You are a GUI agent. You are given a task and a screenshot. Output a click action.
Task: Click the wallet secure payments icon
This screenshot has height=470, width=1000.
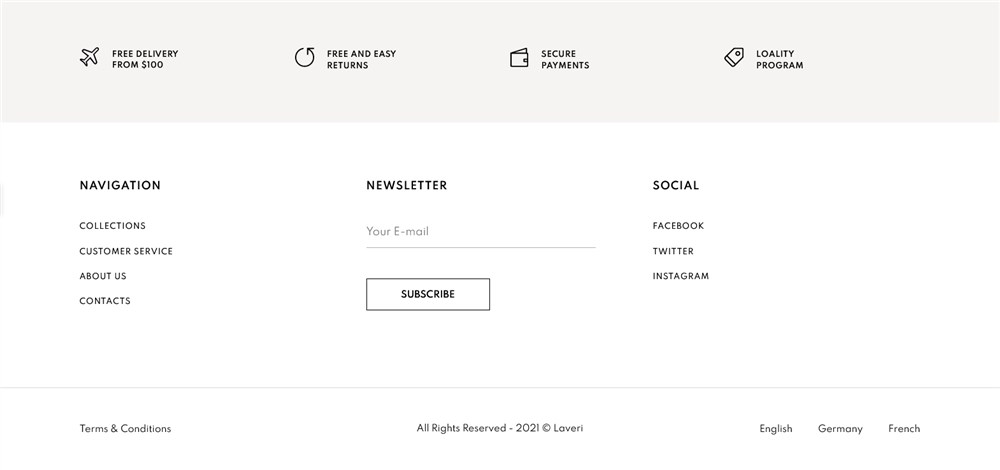pos(519,58)
